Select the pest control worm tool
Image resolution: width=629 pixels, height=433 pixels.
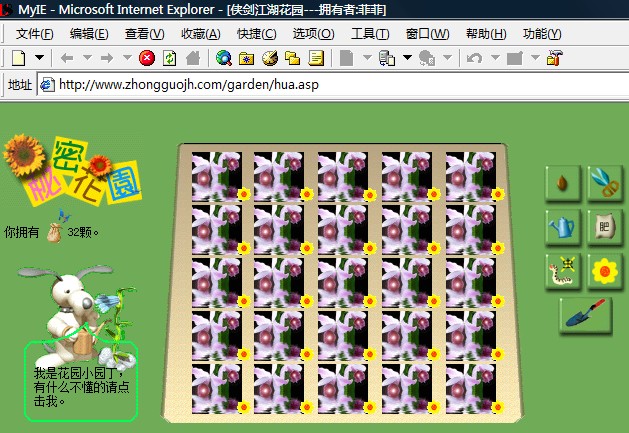563,271
